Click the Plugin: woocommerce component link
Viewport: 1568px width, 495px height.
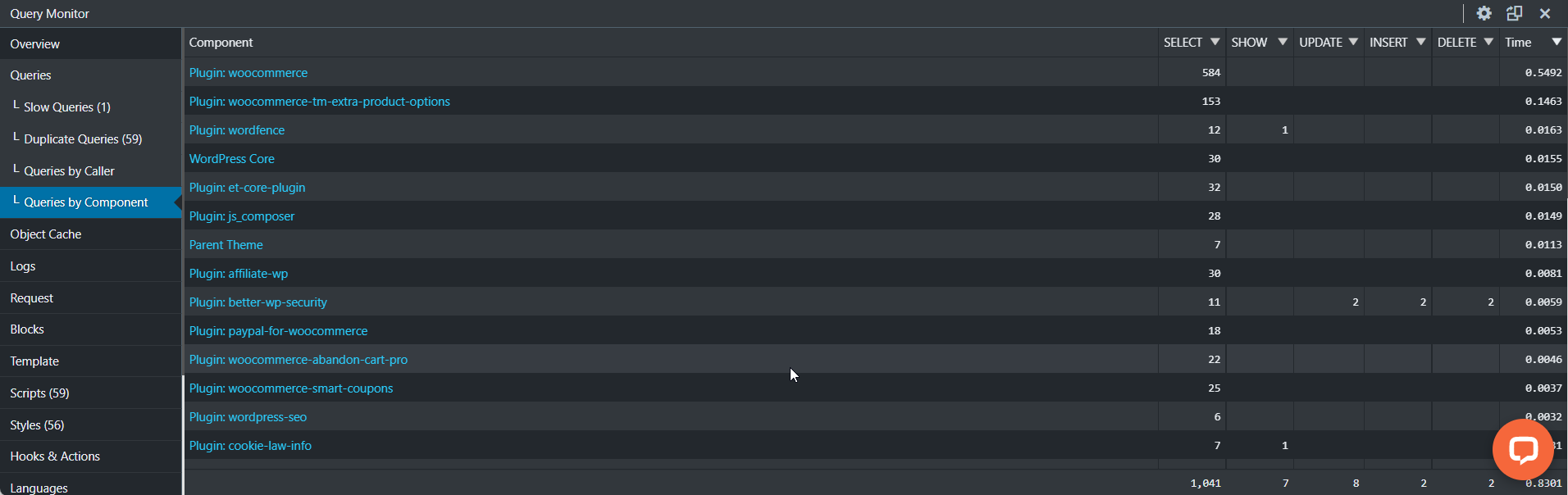click(x=248, y=73)
